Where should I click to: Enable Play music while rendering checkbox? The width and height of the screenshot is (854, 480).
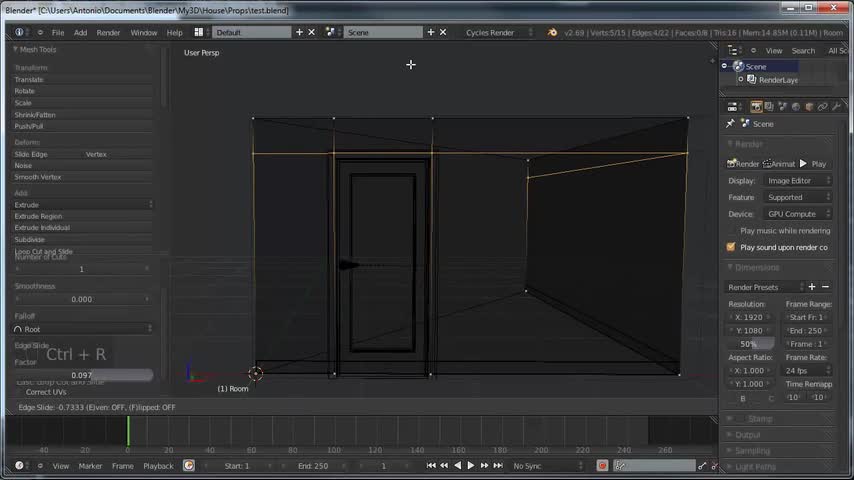731,231
